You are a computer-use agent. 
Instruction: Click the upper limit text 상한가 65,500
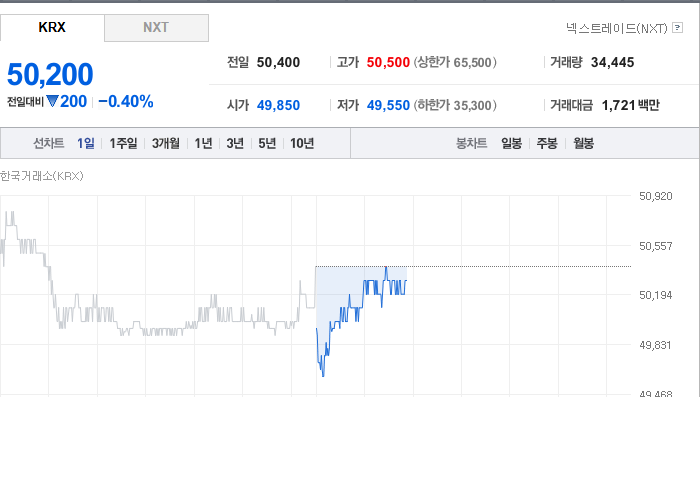(455, 62)
